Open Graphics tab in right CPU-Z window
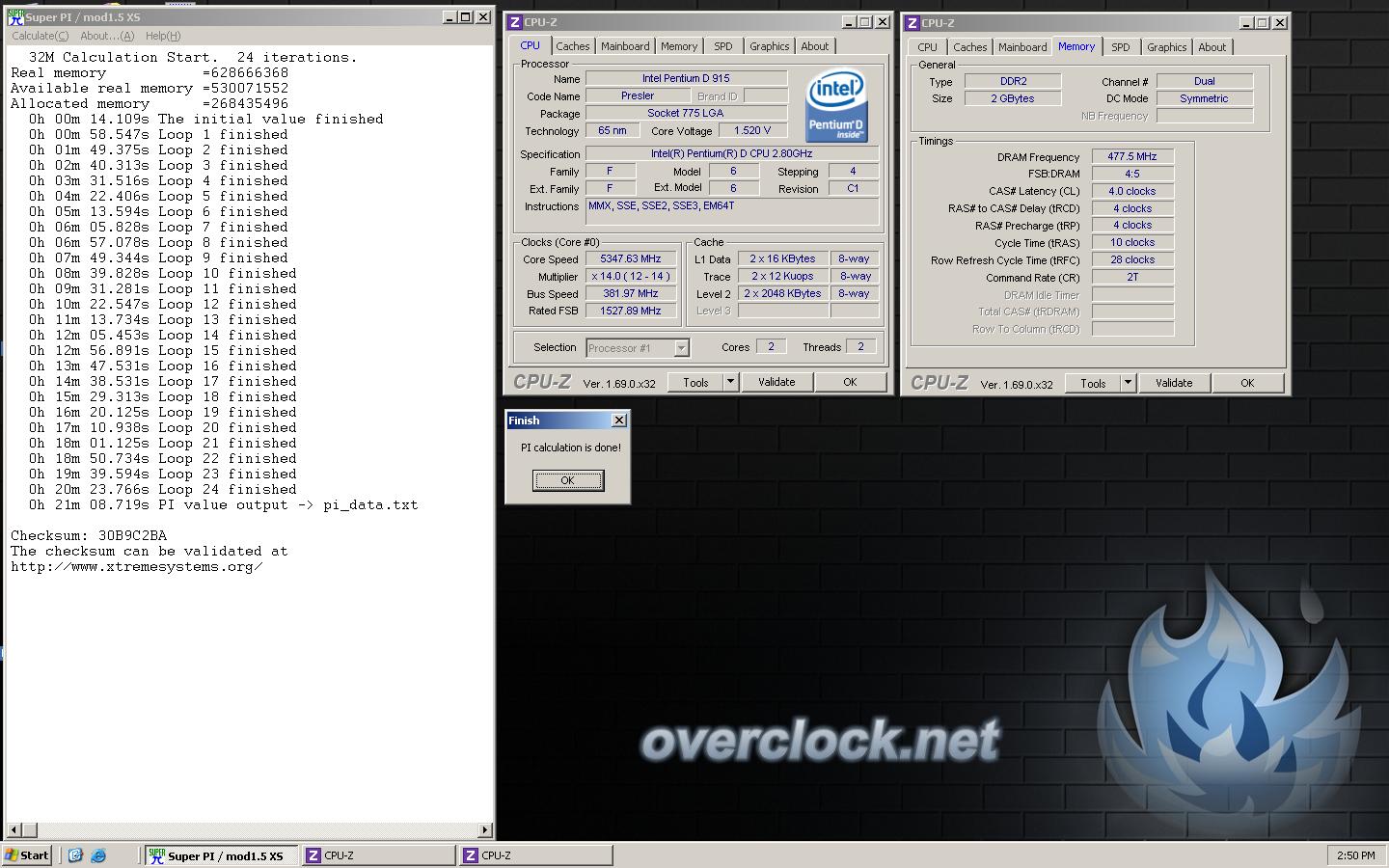Screen dimensions: 1389x868 click(1167, 47)
